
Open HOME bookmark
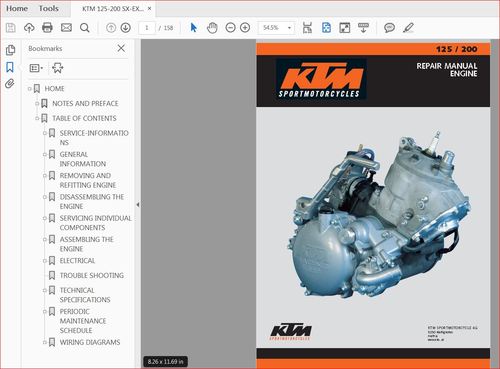[54, 89]
